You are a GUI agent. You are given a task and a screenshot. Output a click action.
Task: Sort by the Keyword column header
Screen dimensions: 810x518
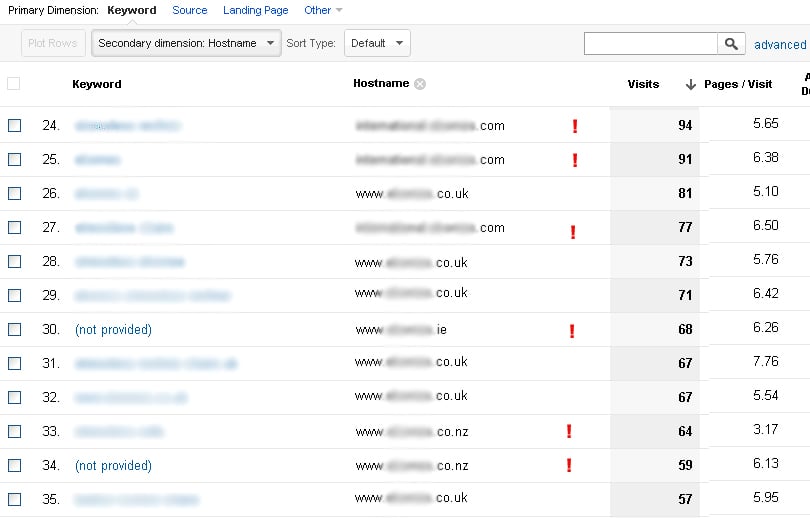pyautogui.click(x=97, y=84)
